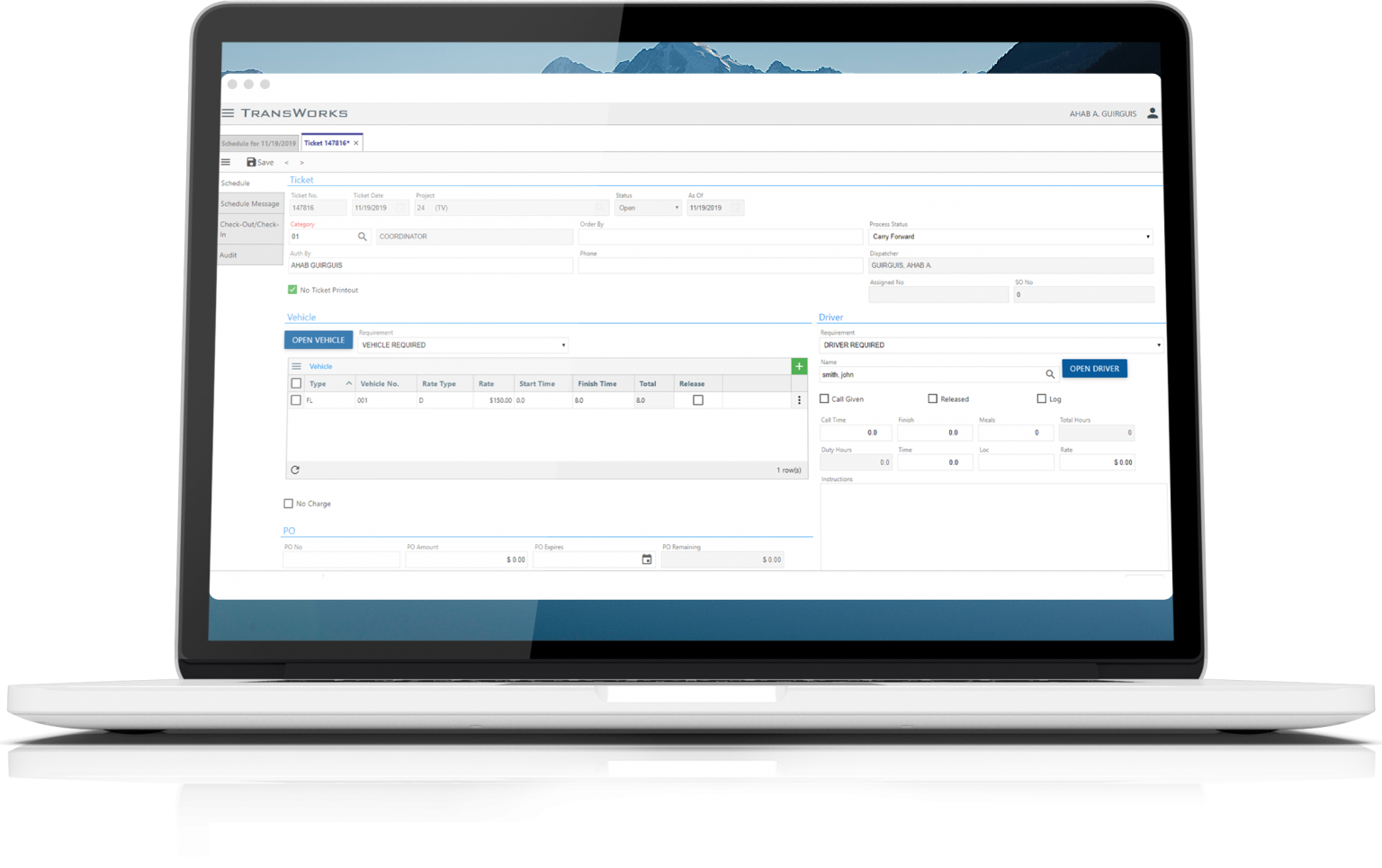Open the Process Status Carry Forward dropdown
1382x868 pixels.
pyautogui.click(x=1148, y=236)
